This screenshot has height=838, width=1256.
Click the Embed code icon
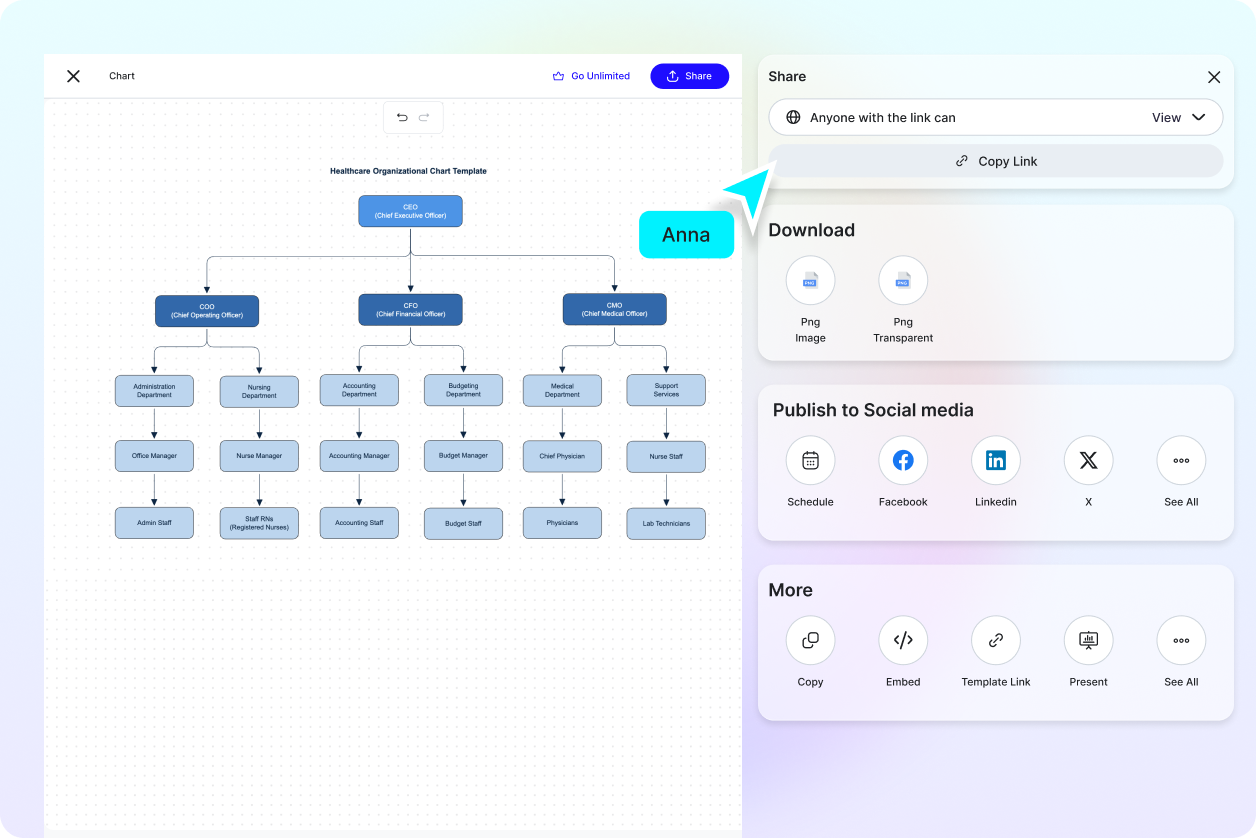[x=902, y=640]
